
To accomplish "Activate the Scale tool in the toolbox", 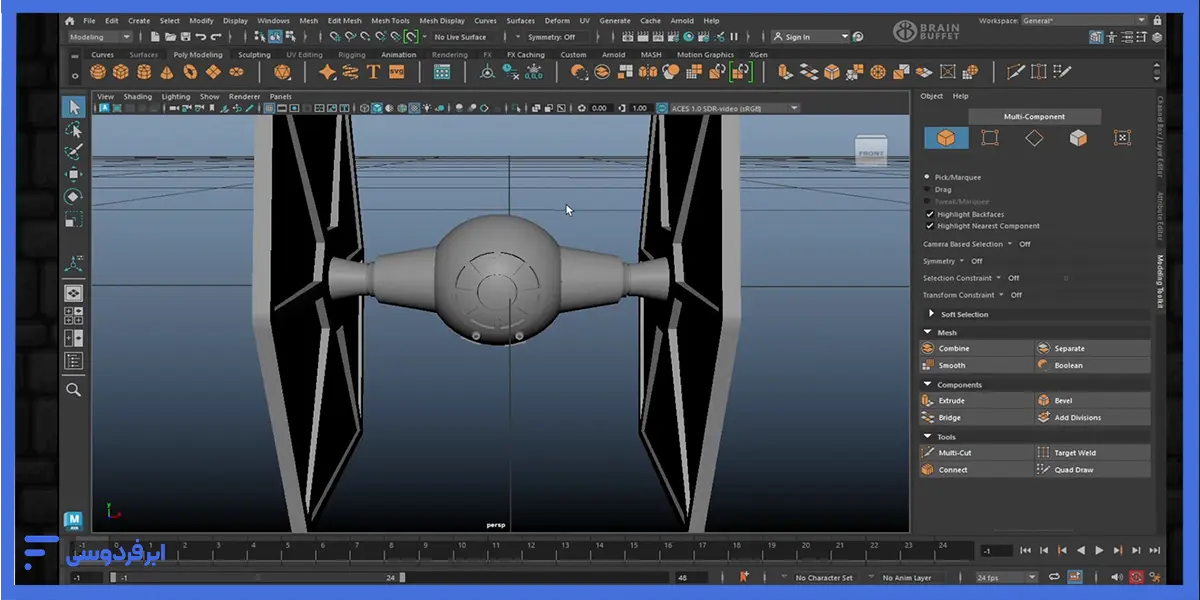I will pyautogui.click(x=73, y=219).
